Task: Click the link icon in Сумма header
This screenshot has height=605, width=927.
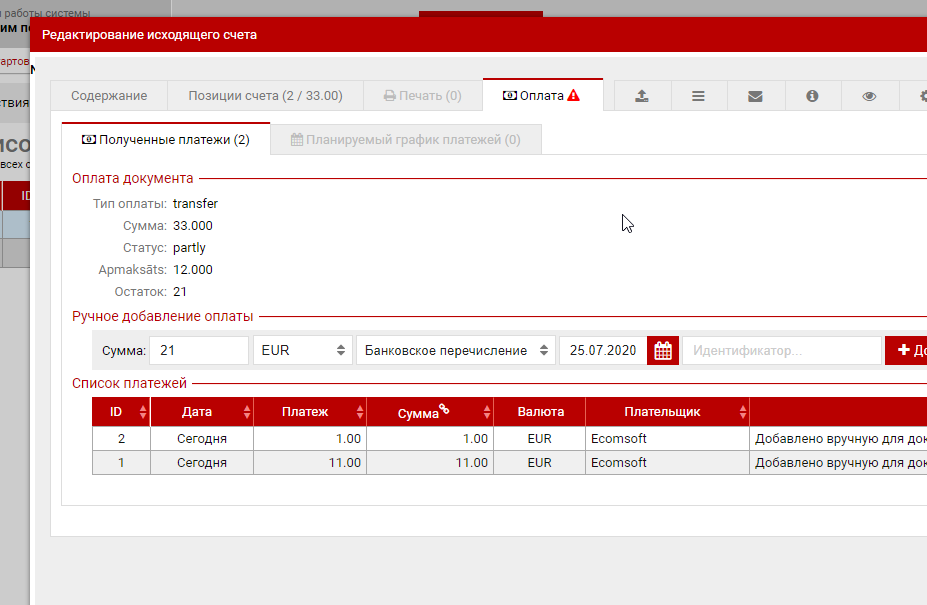Action: point(444,408)
